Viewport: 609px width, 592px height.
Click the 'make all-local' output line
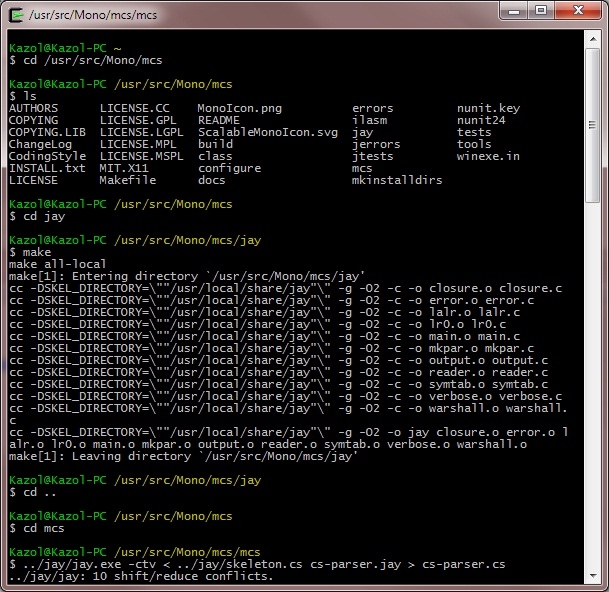[57, 264]
